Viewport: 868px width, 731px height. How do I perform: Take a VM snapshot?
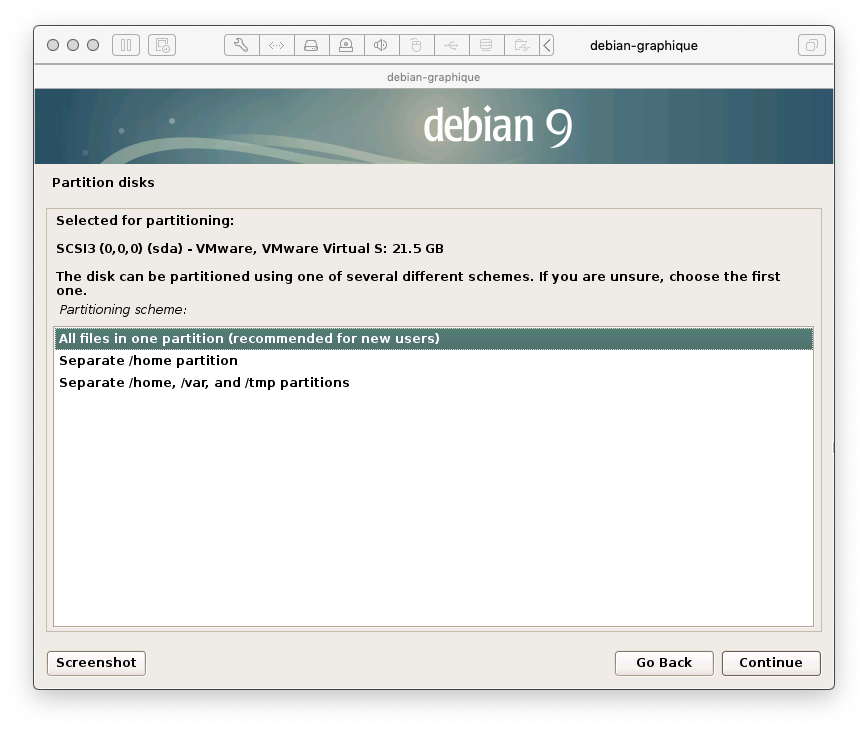click(x=162, y=45)
